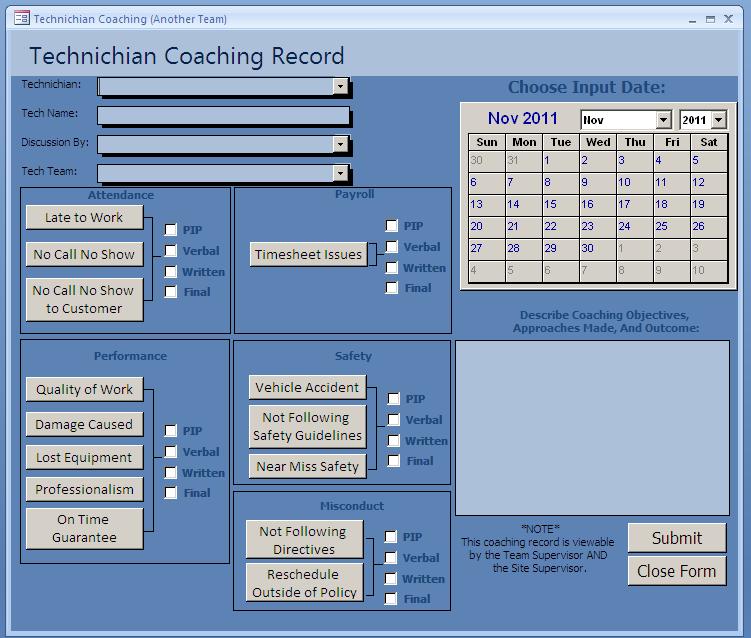Click the Professionalism button
Viewport: 751px width, 638px height.
point(84,489)
